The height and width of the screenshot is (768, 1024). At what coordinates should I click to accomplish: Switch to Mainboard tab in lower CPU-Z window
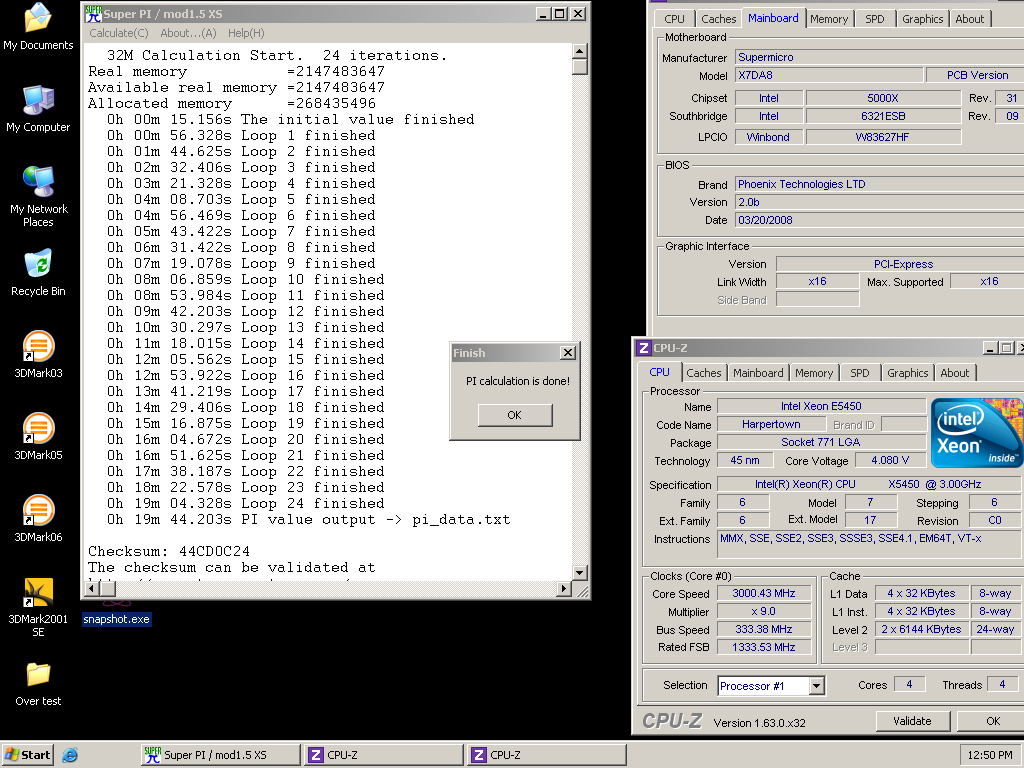coord(758,373)
